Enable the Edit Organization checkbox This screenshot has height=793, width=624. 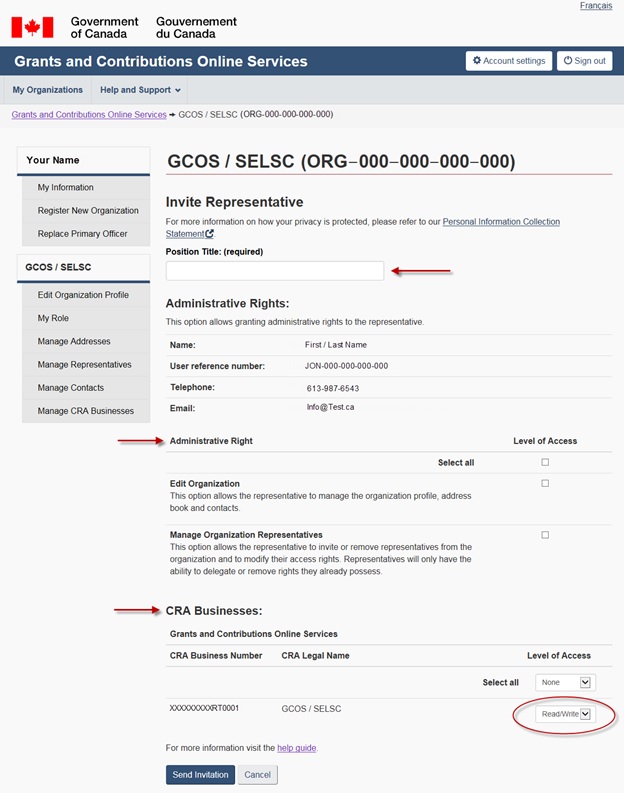pyautogui.click(x=545, y=483)
